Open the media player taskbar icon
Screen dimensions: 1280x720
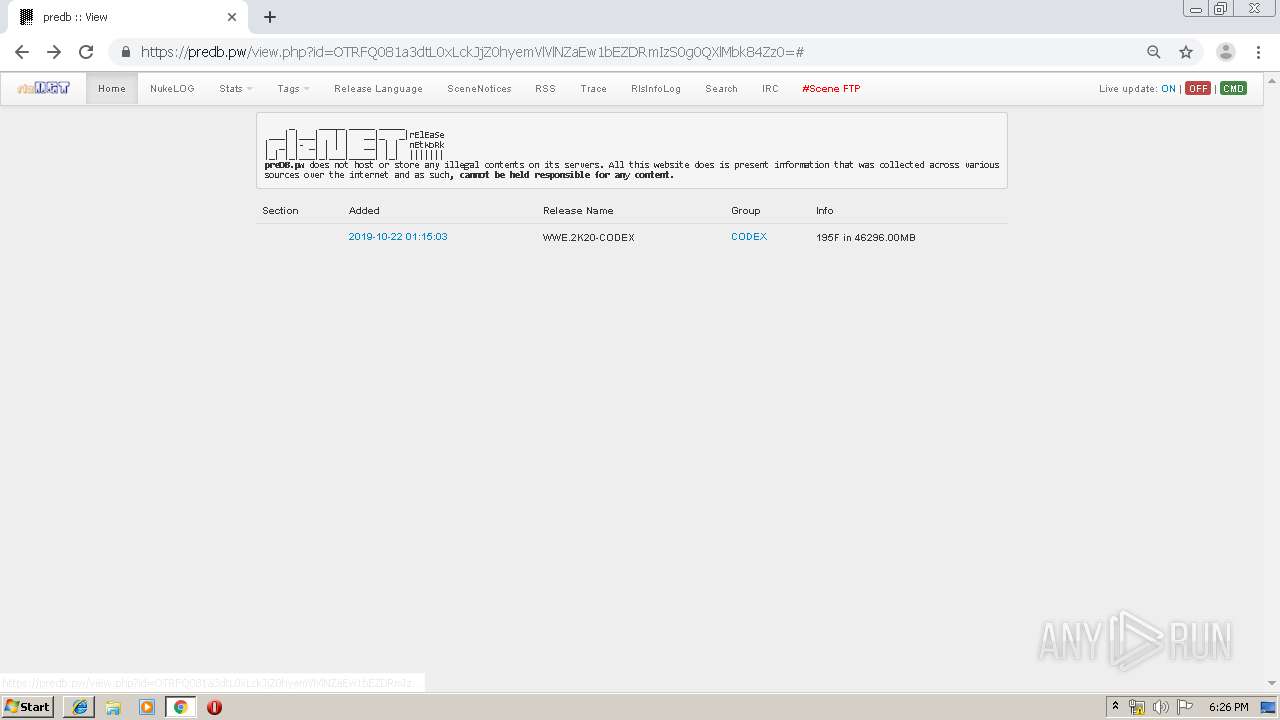(x=147, y=707)
